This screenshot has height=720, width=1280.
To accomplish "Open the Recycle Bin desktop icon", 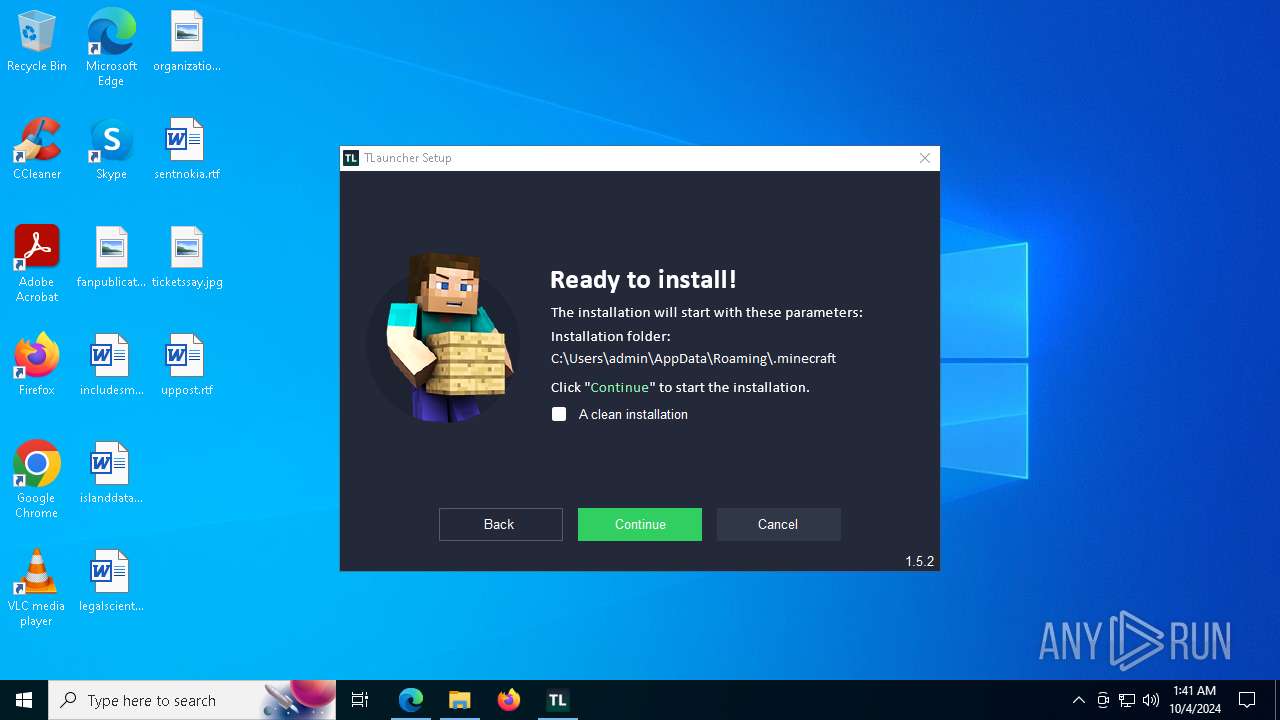I will point(37,42).
